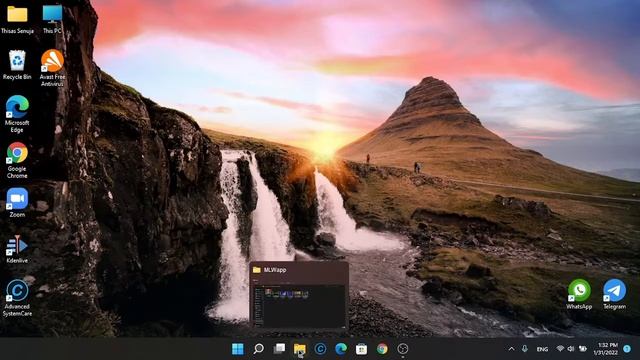Click the MLWapp window preview thumbnail
The image size is (640, 360).
click(x=299, y=305)
